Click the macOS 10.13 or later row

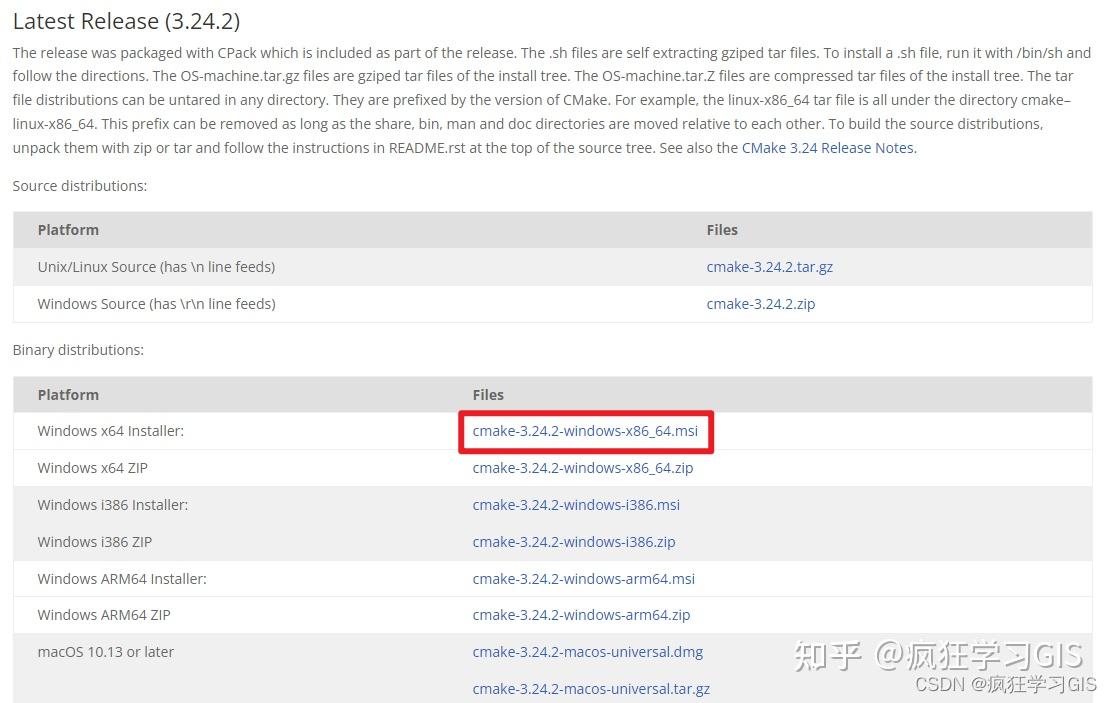(104, 652)
